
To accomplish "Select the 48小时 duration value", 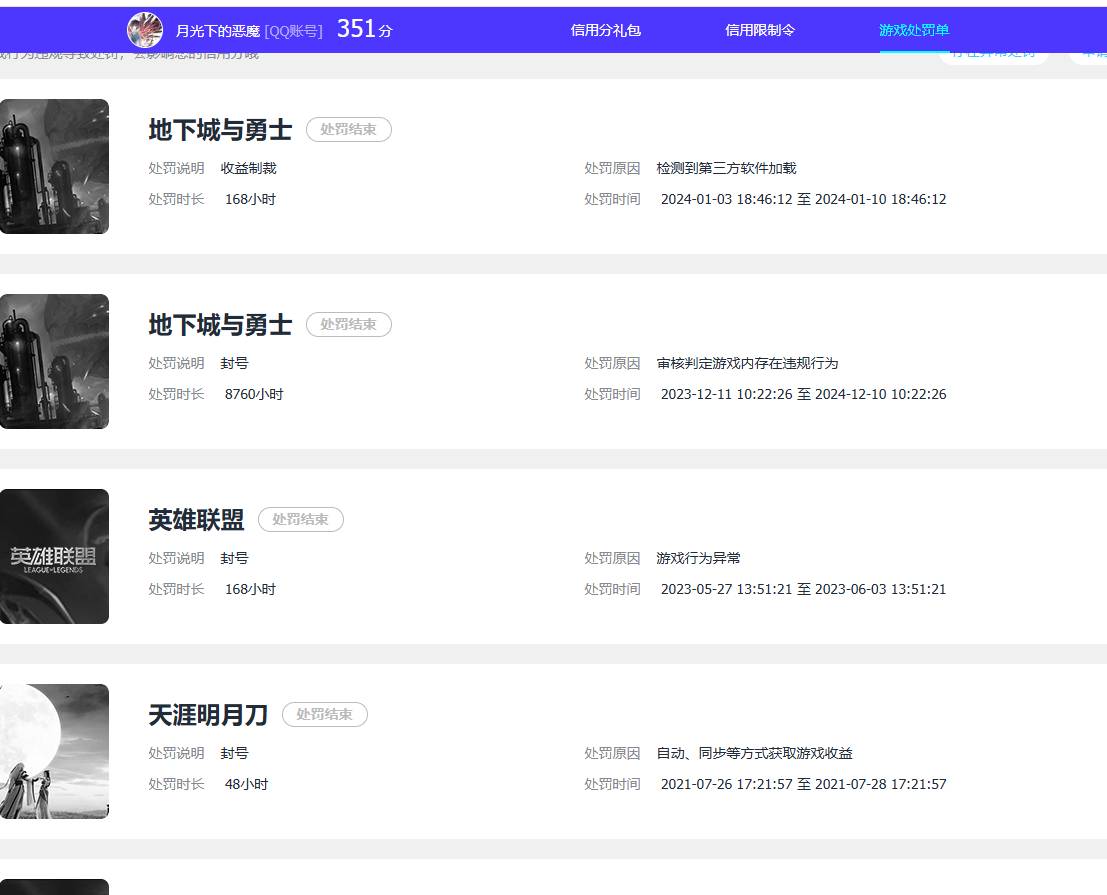I will [246, 783].
